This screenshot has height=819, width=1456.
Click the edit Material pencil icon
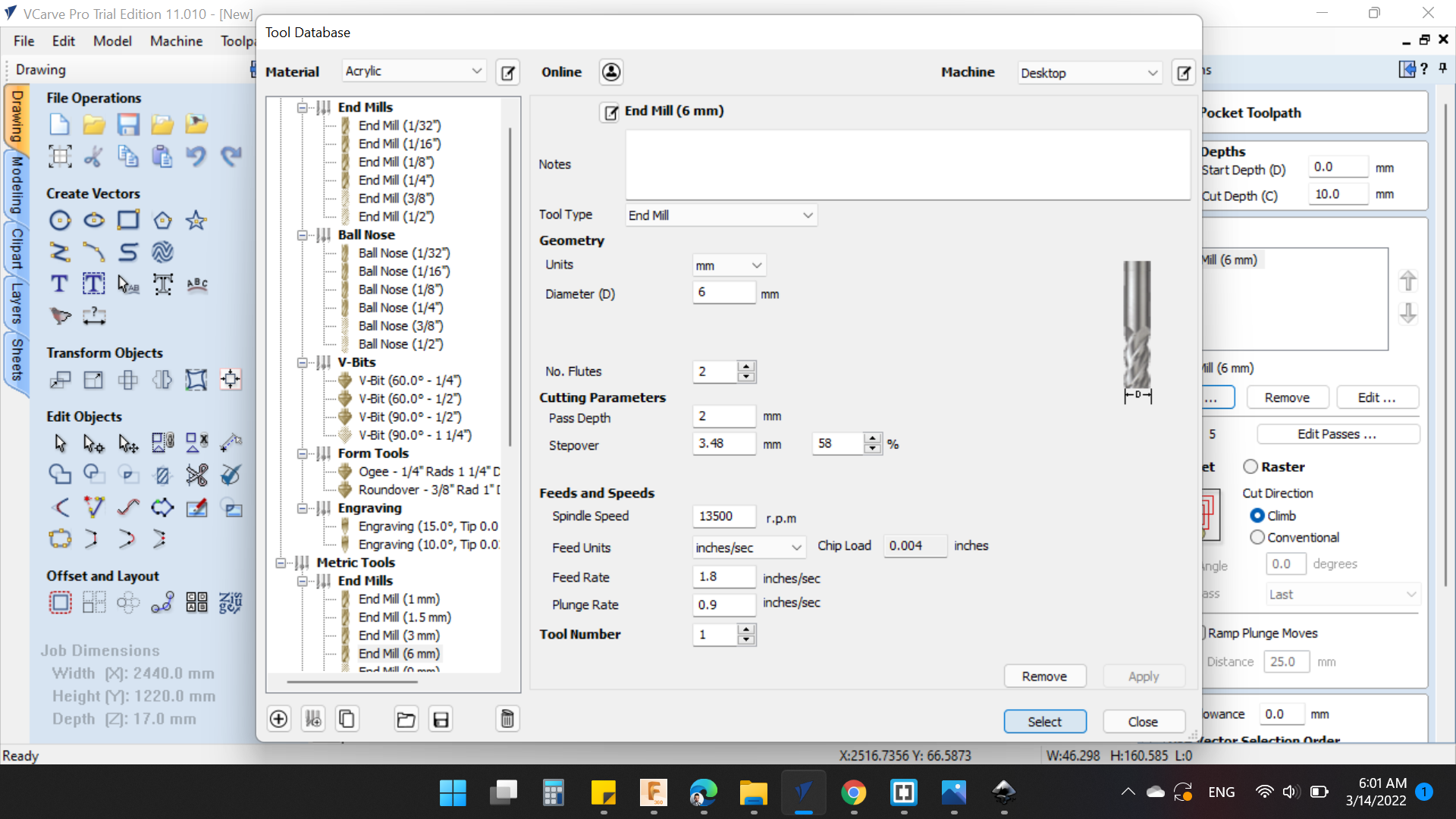(x=508, y=73)
